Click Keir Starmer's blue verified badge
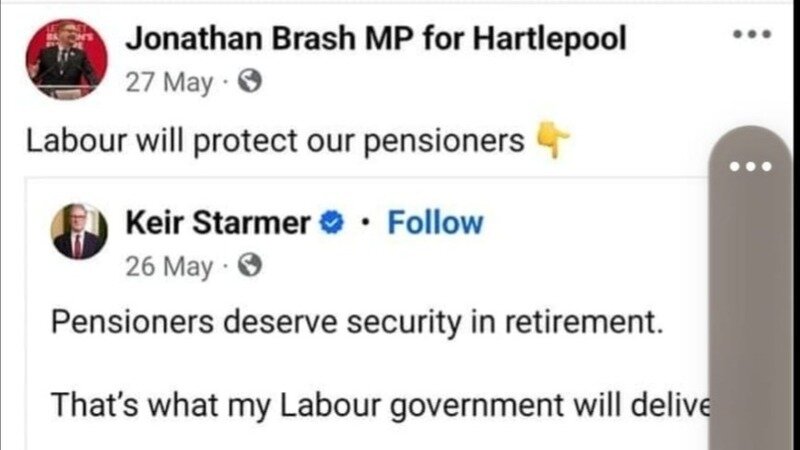Viewport: 800px width, 450px height. pos(332,223)
